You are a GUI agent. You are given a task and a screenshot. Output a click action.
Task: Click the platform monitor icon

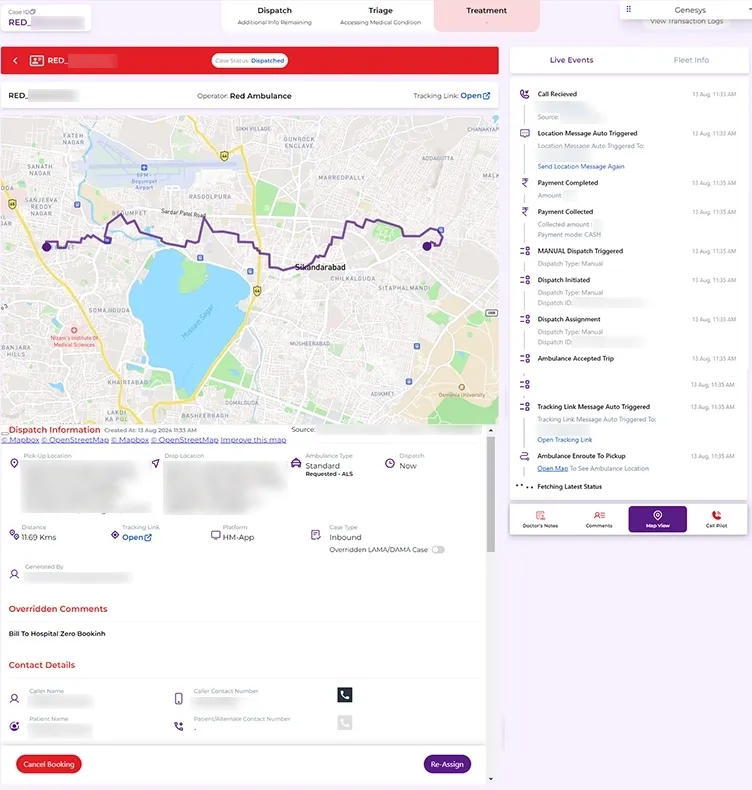[216, 535]
